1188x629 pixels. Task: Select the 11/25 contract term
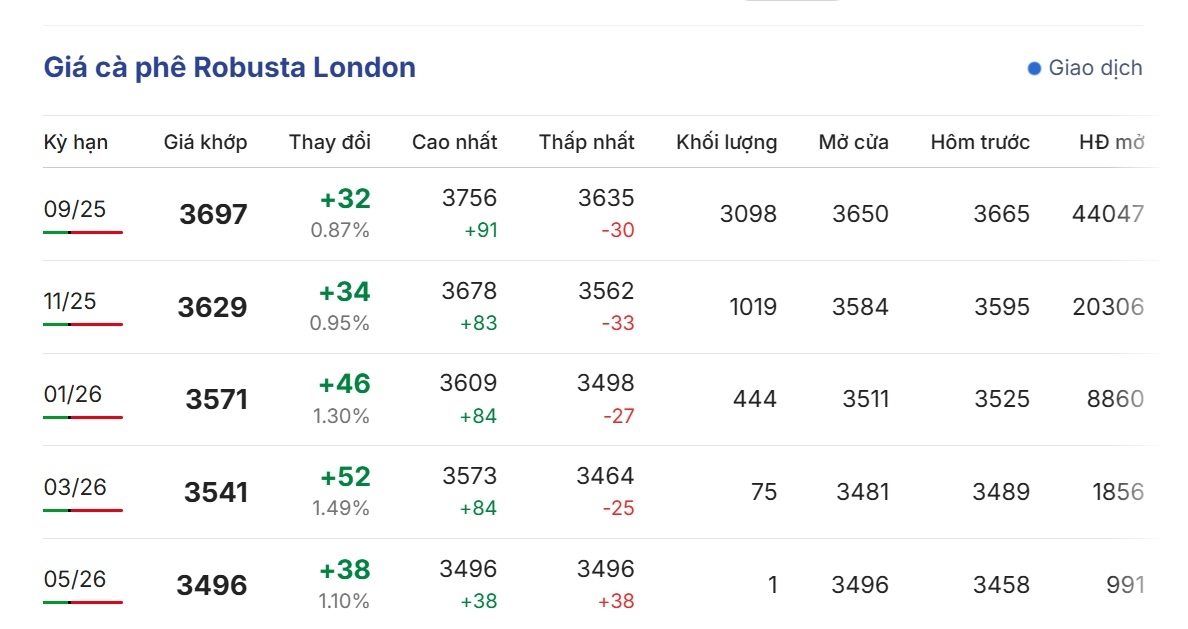pyautogui.click(x=70, y=302)
